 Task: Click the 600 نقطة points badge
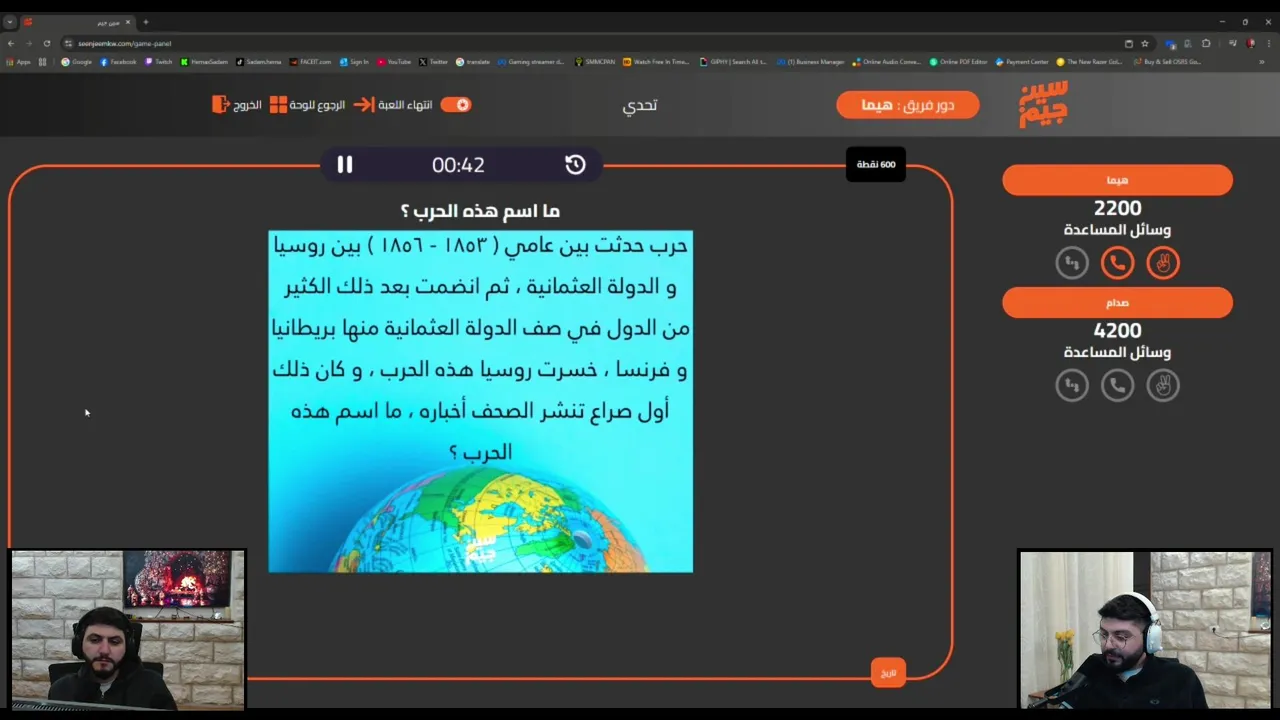876,164
